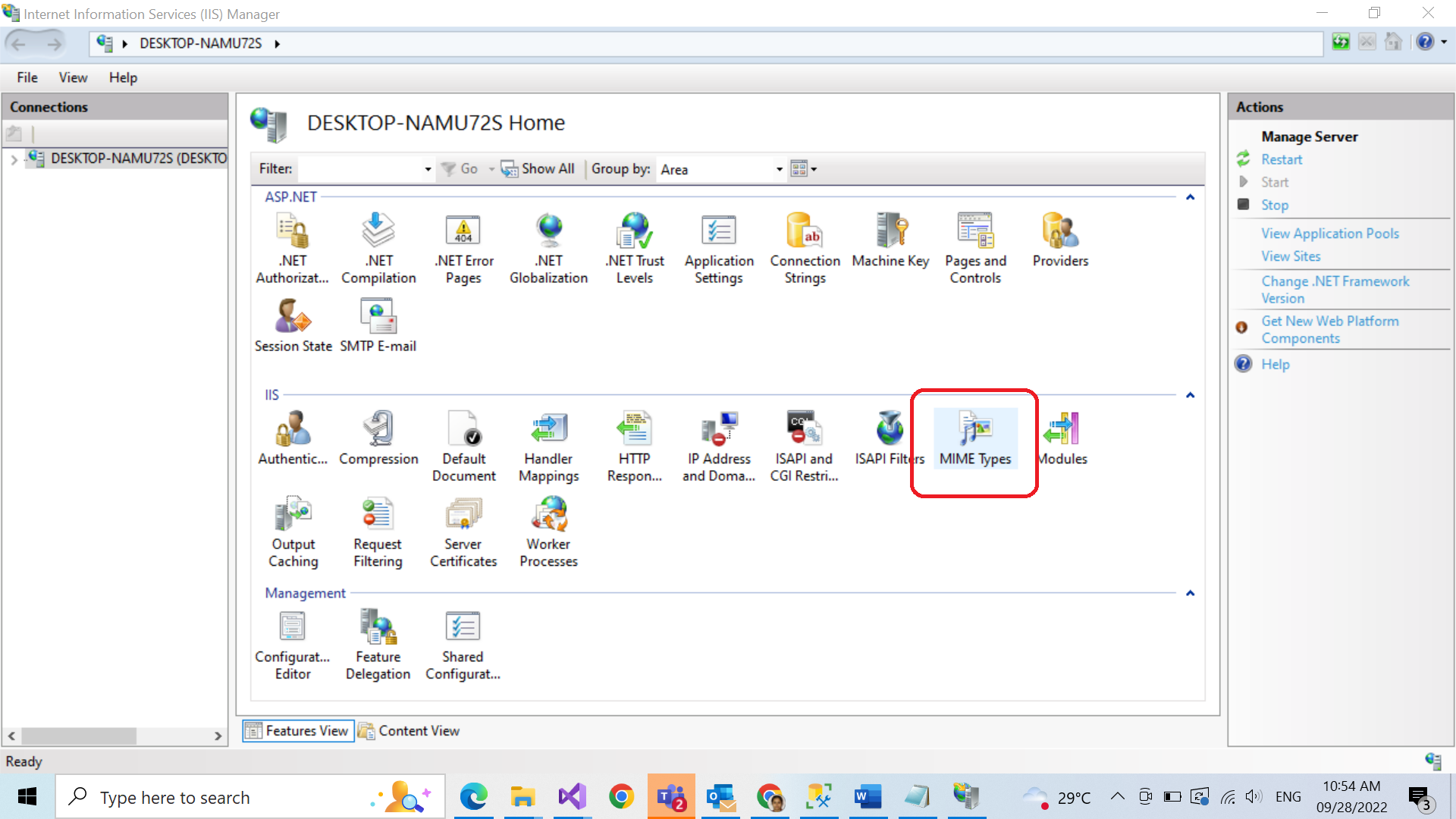The width and height of the screenshot is (1456, 819).
Task: Open .NET Error Pages feature
Action: [x=463, y=248]
